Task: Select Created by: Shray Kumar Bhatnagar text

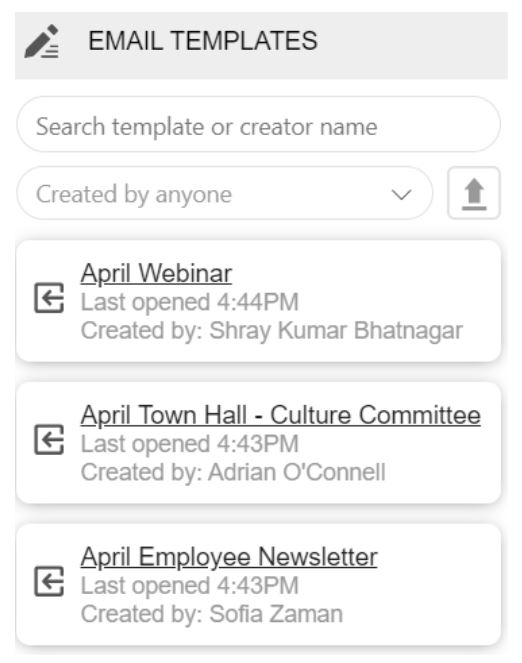Action: tap(272, 331)
